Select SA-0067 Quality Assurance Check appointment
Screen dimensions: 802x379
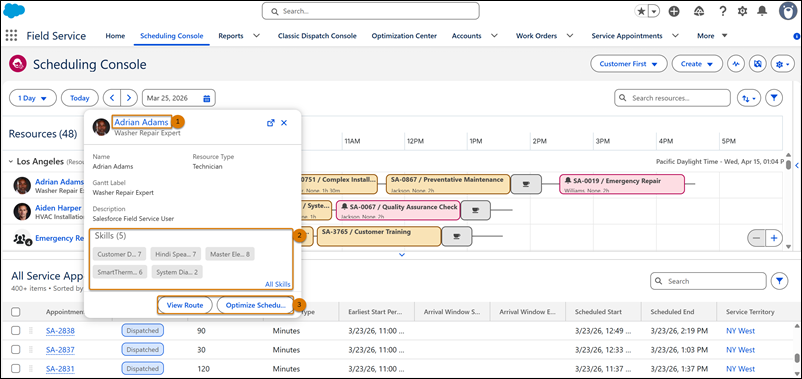pos(398,210)
